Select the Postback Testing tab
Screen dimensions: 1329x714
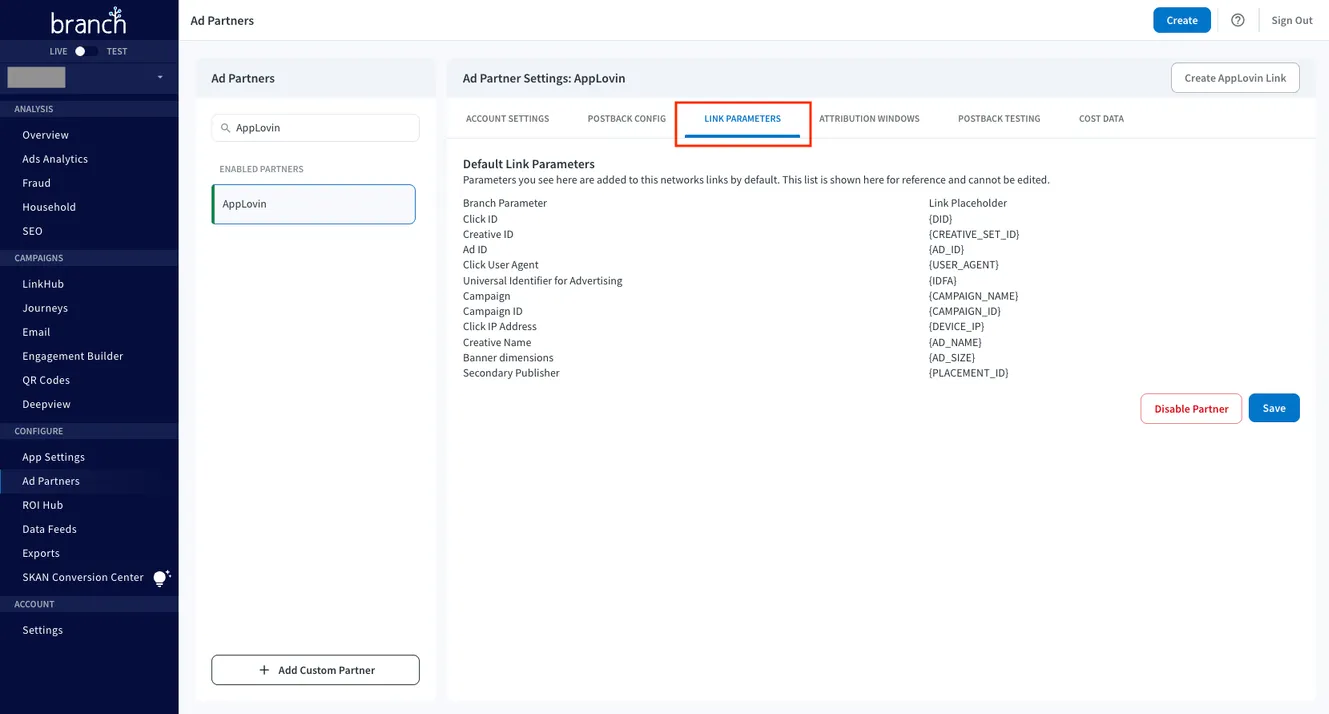[998, 118]
